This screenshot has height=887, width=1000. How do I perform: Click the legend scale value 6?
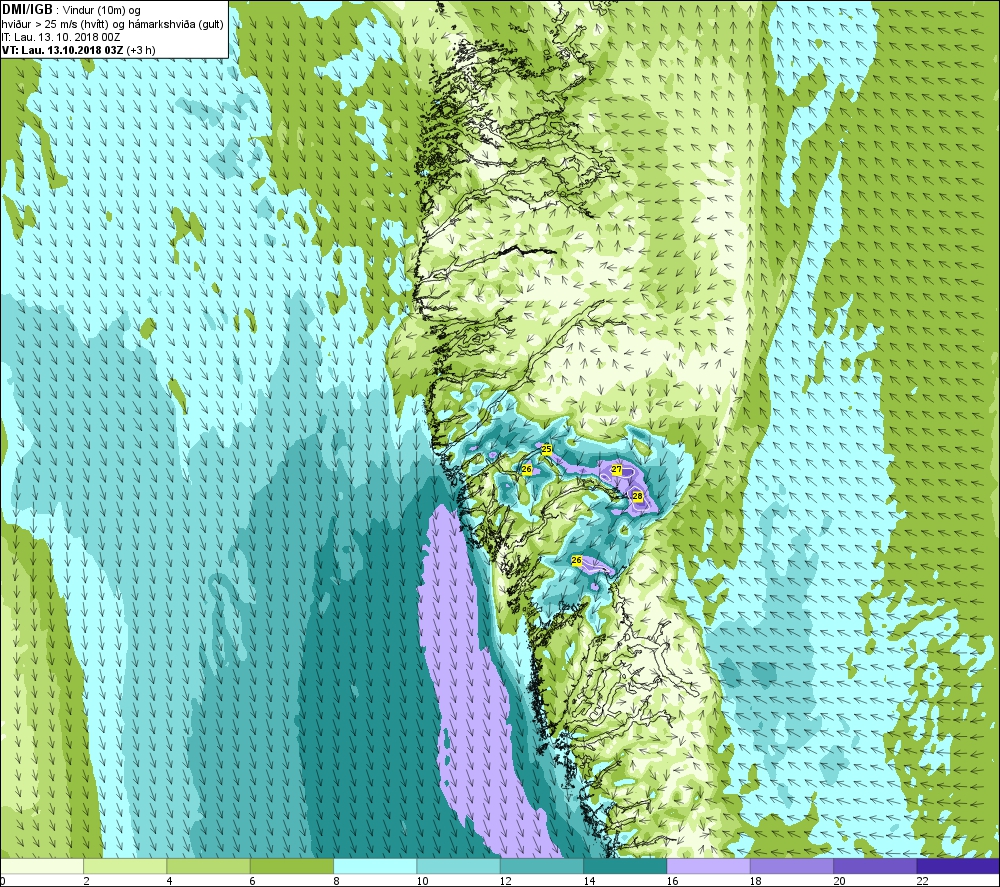[253, 881]
